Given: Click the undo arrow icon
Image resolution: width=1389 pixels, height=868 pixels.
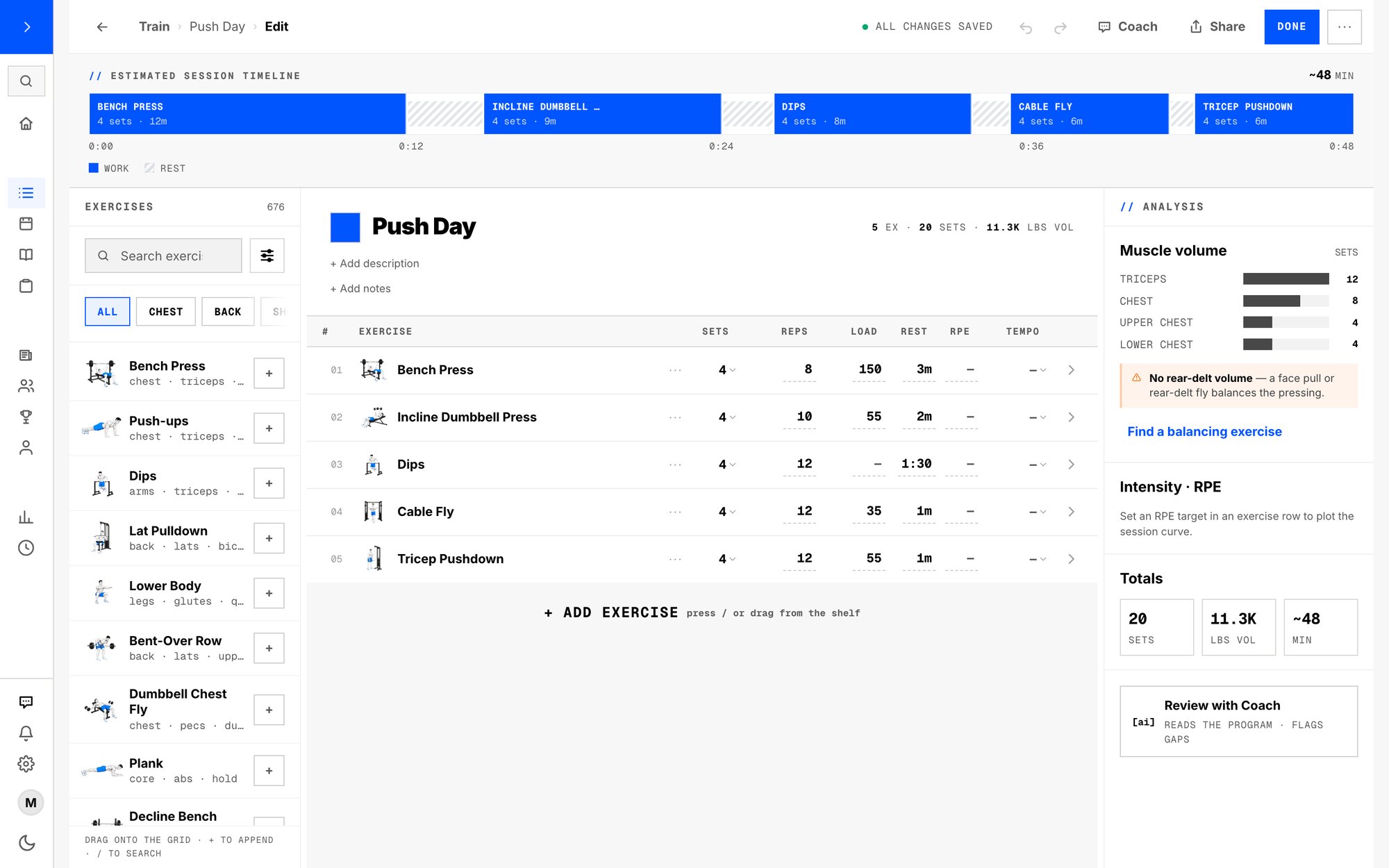Looking at the screenshot, I should tap(1026, 27).
